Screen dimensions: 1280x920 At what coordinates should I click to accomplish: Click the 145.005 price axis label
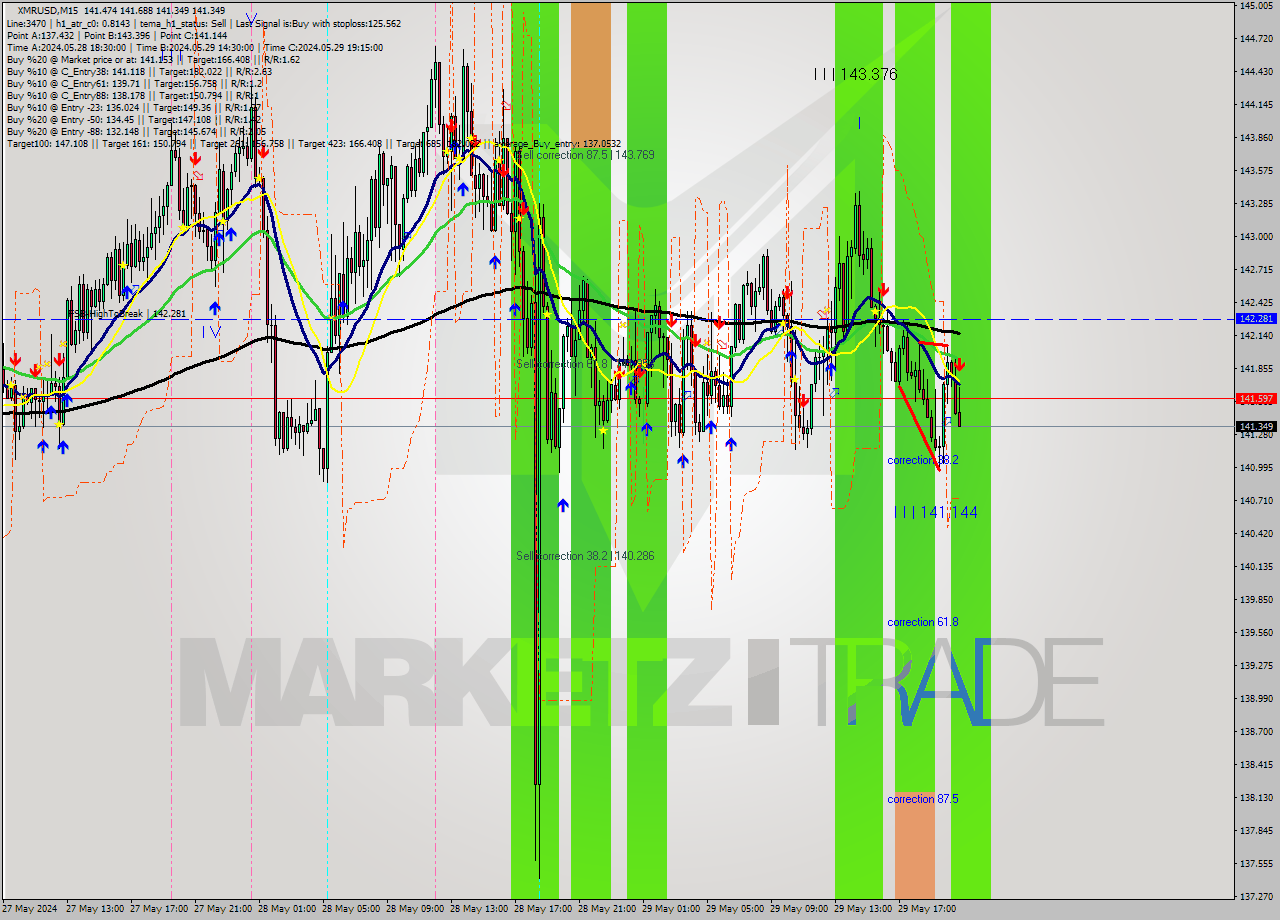coord(1255,6)
